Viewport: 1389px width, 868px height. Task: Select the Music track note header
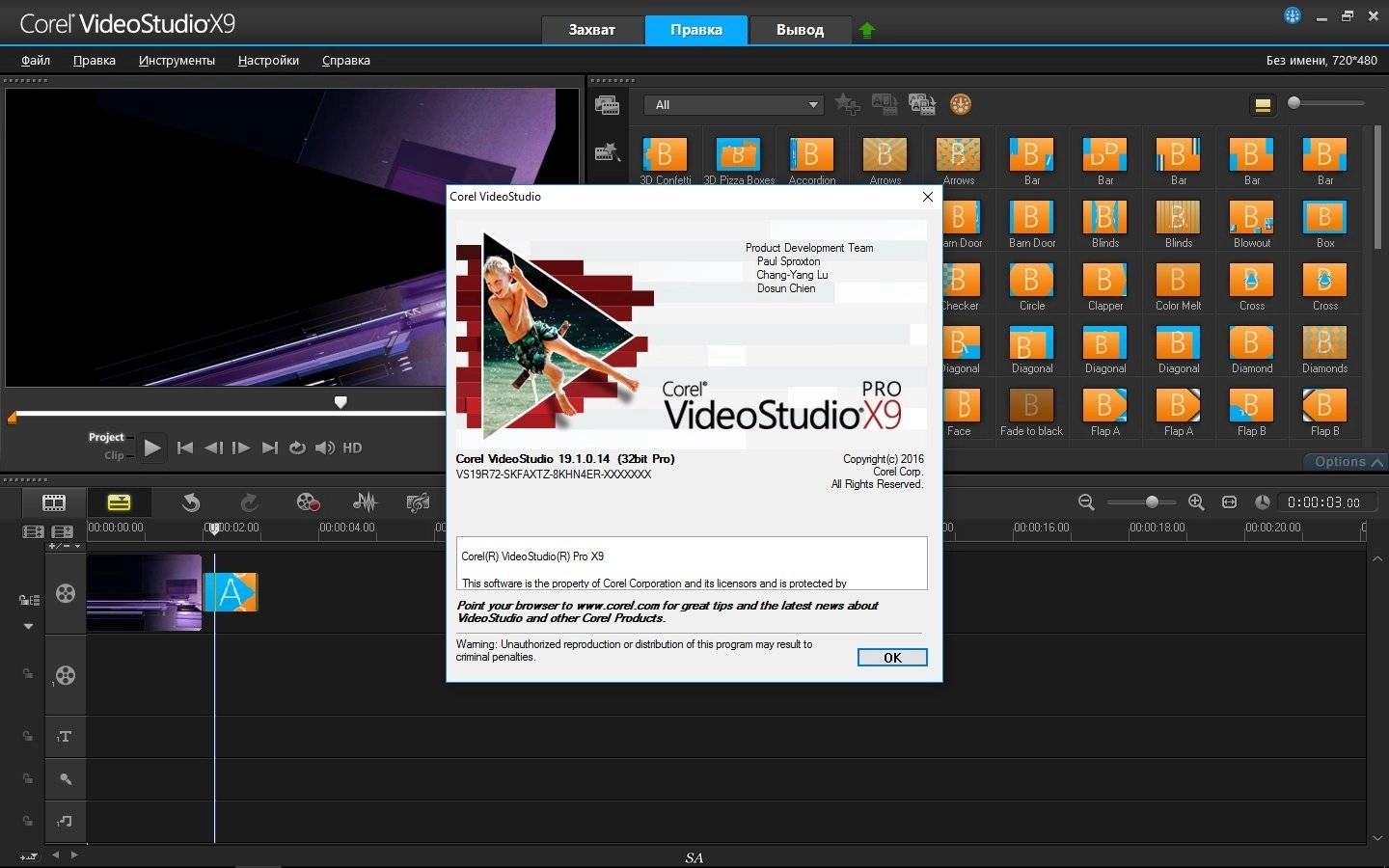click(x=66, y=822)
